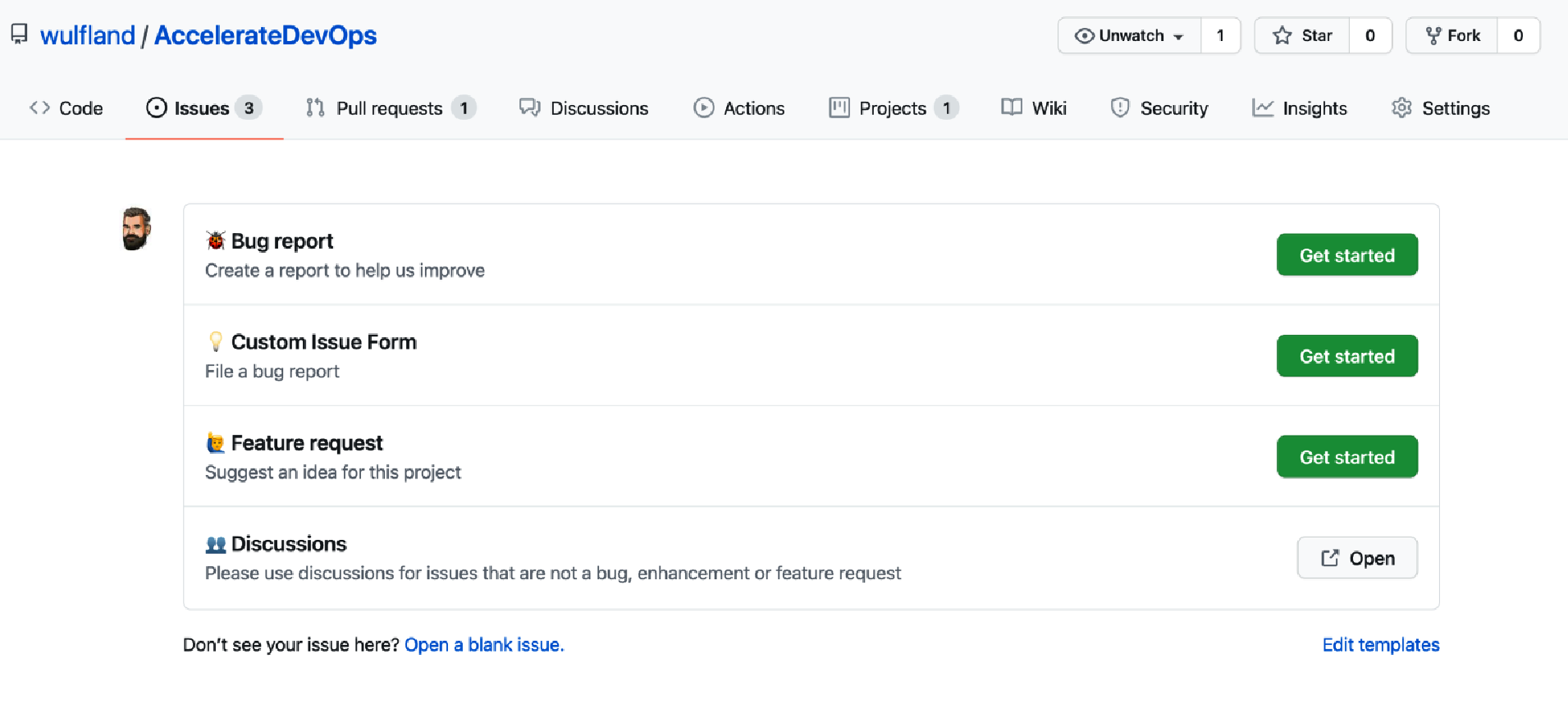Click the star icon in Star button
Image resolution: width=1568 pixels, height=704 pixels.
pos(1282,35)
